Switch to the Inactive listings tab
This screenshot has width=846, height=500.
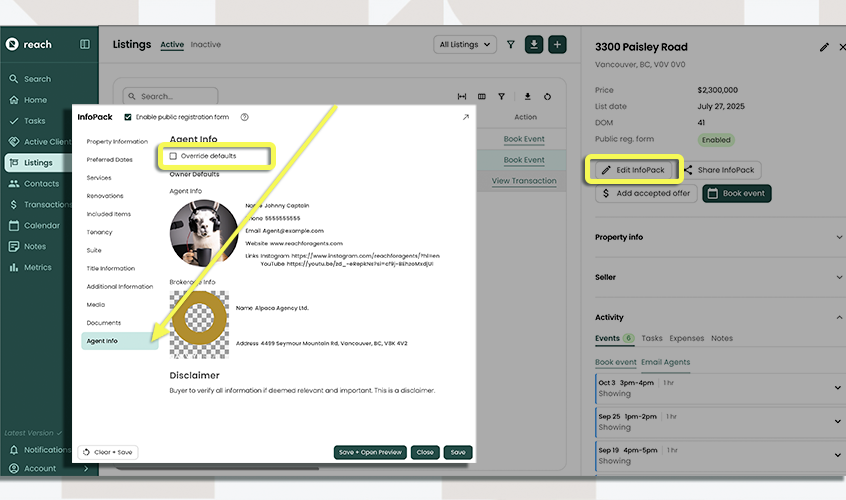coord(206,45)
